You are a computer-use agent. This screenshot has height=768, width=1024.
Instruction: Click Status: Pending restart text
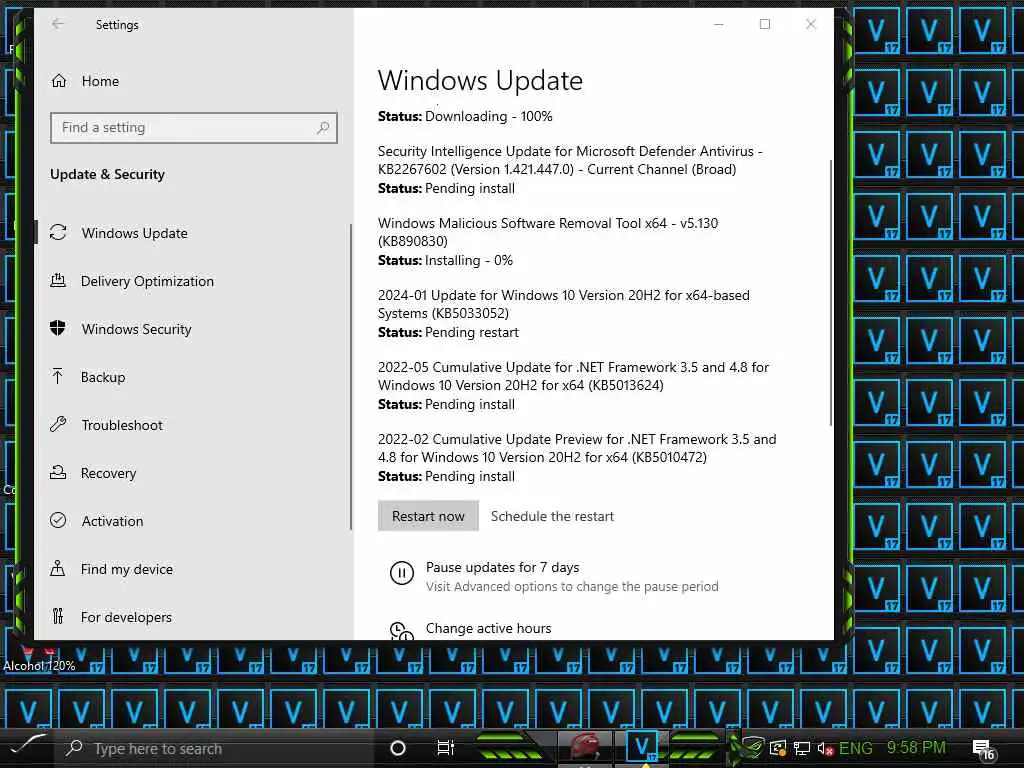pyautogui.click(x=448, y=332)
